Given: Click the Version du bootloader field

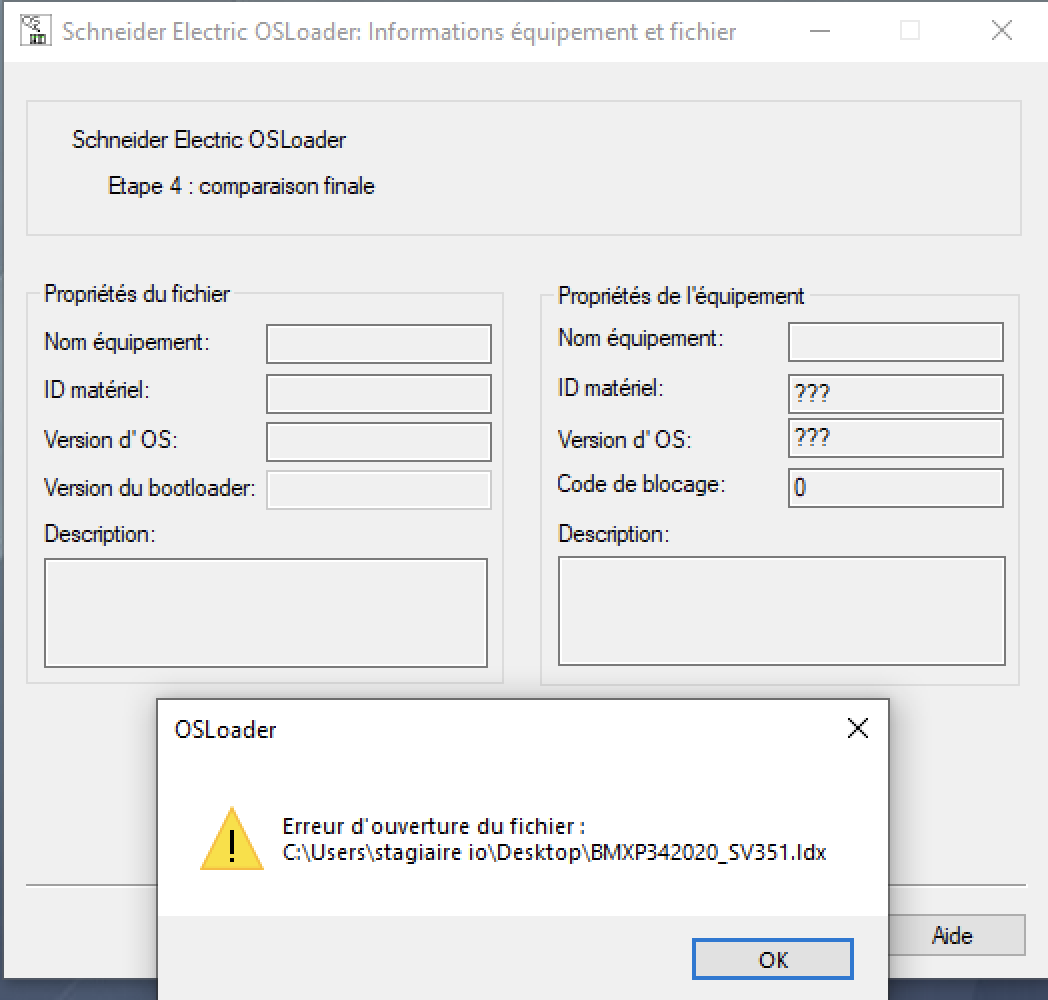Looking at the screenshot, I should click(378, 490).
